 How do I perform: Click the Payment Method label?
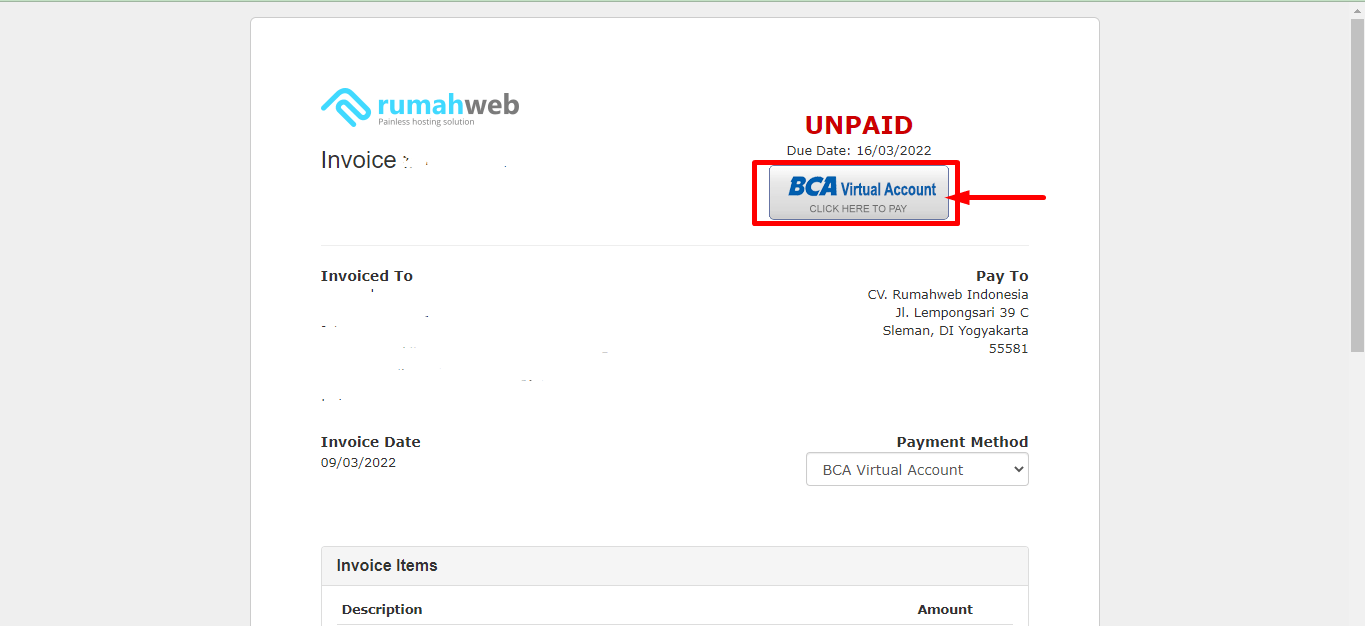tap(962, 442)
